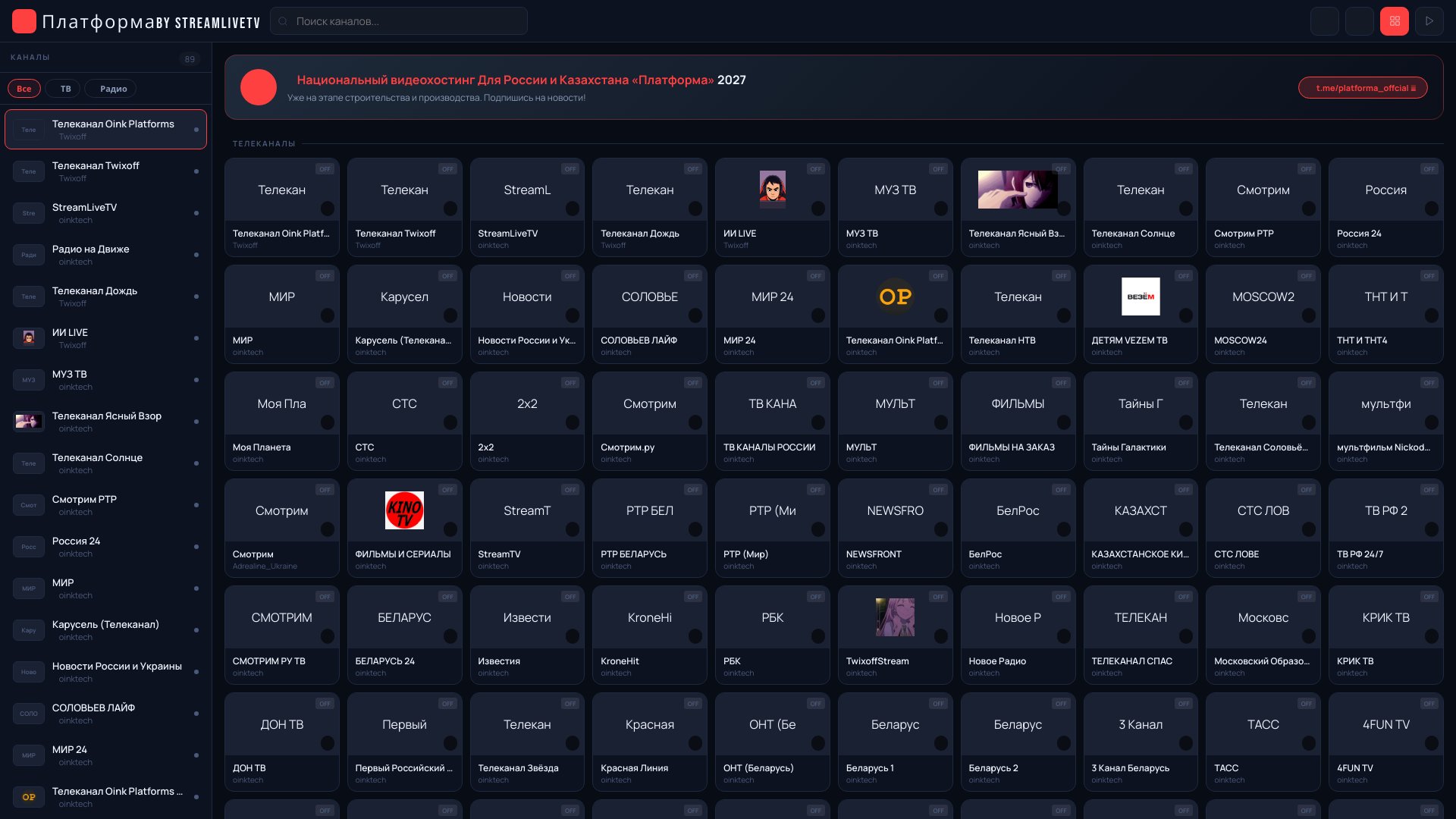Select the ТВ filter tab
Viewport: 1456px width, 819px height.
pyautogui.click(x=65, y=89)
